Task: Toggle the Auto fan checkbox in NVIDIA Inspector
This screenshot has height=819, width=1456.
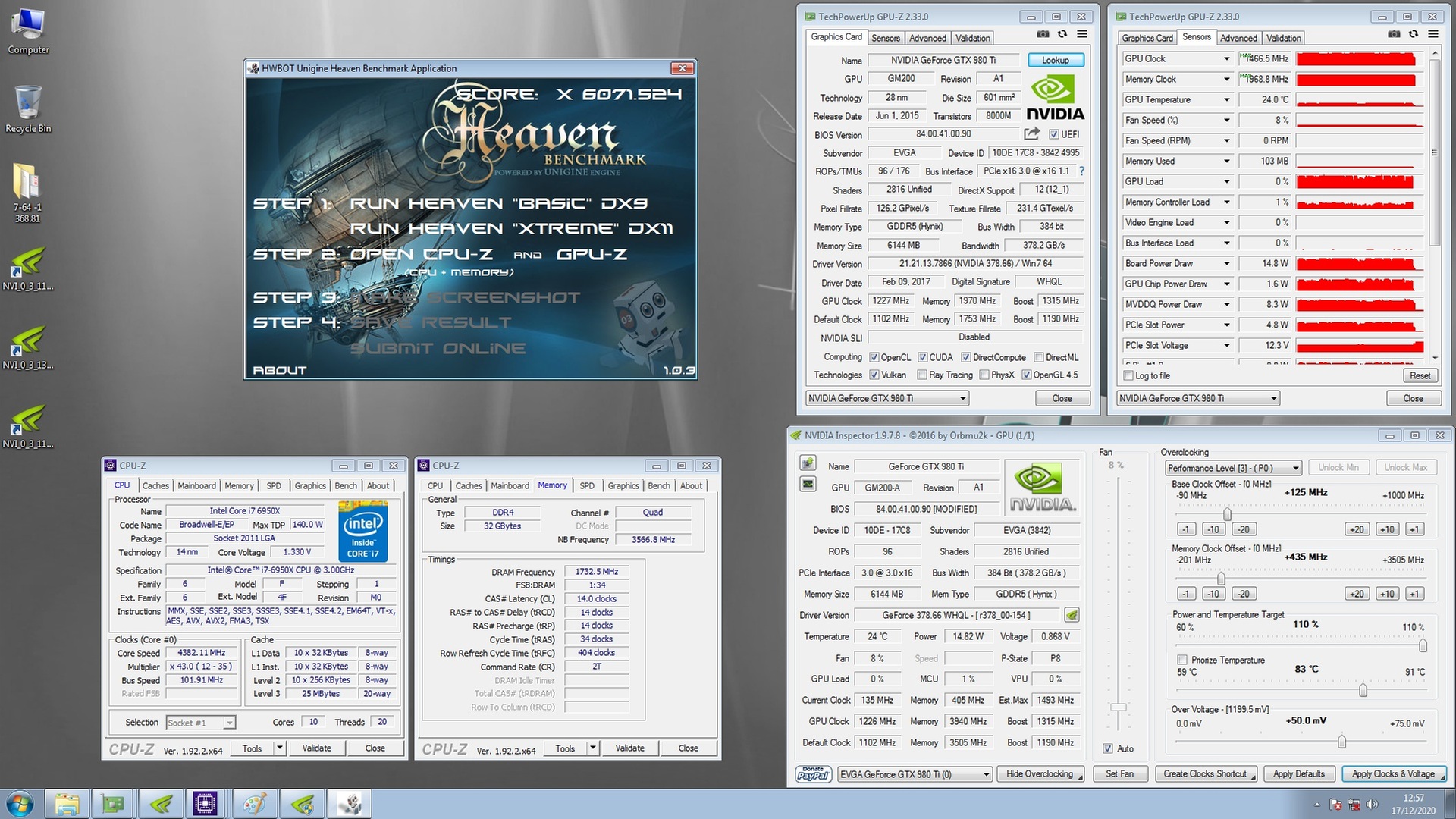Action: click(1108, 748)
